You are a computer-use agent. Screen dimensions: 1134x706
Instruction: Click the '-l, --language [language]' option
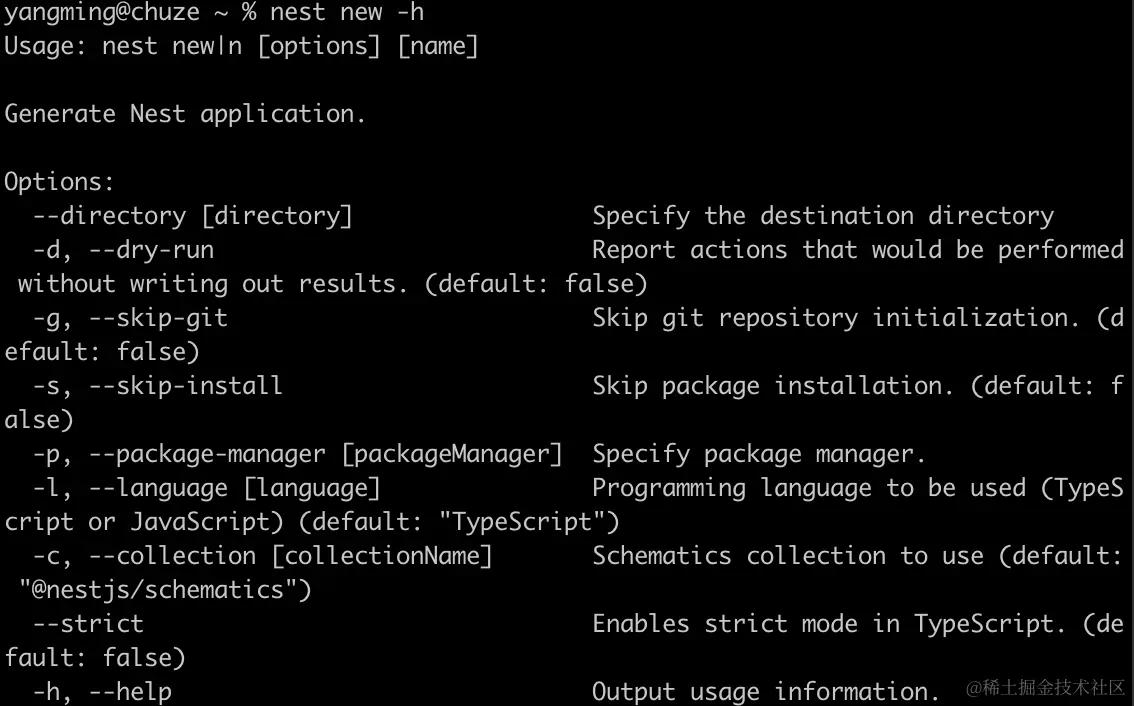pos(206,488)
